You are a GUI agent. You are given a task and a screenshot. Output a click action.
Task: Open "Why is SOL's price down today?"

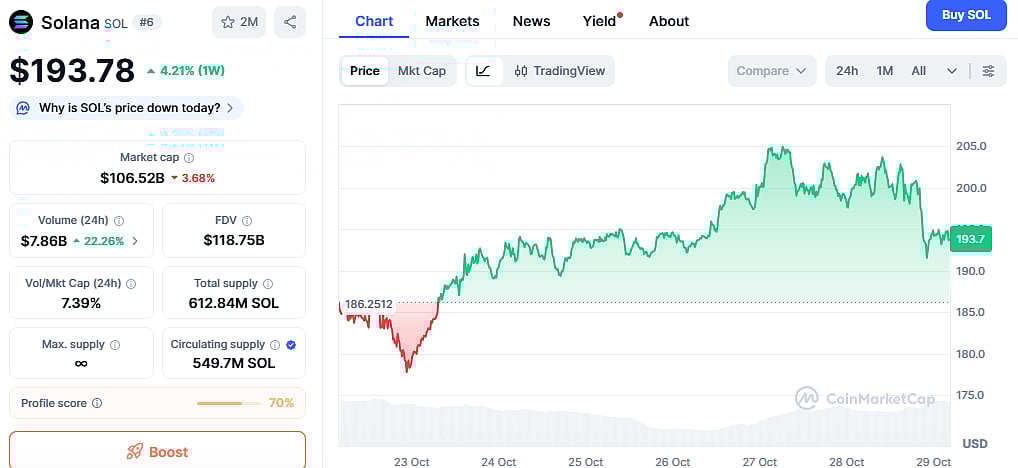pos(127,108)
